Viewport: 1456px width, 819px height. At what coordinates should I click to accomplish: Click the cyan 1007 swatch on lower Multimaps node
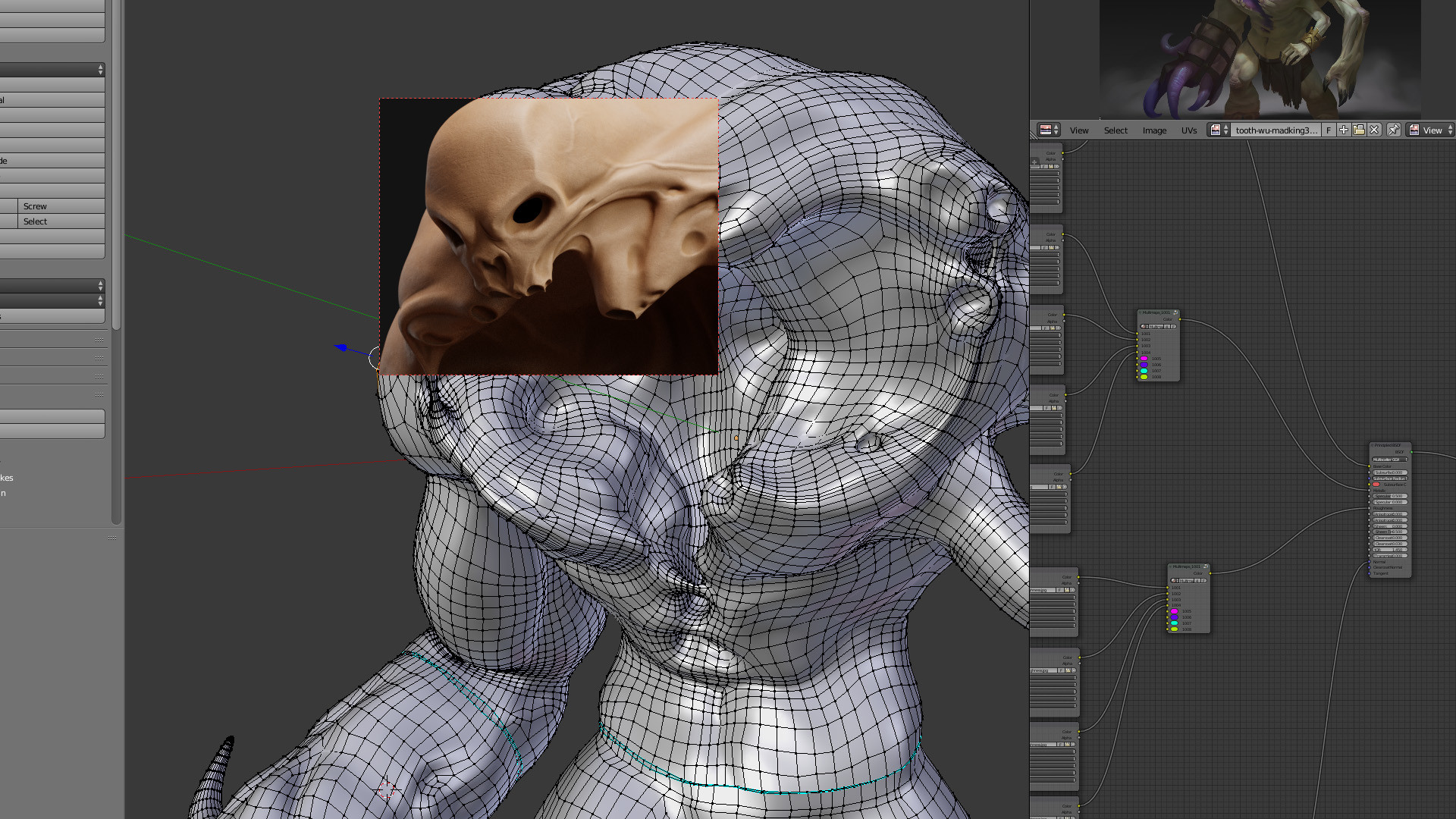(1175, 623)
